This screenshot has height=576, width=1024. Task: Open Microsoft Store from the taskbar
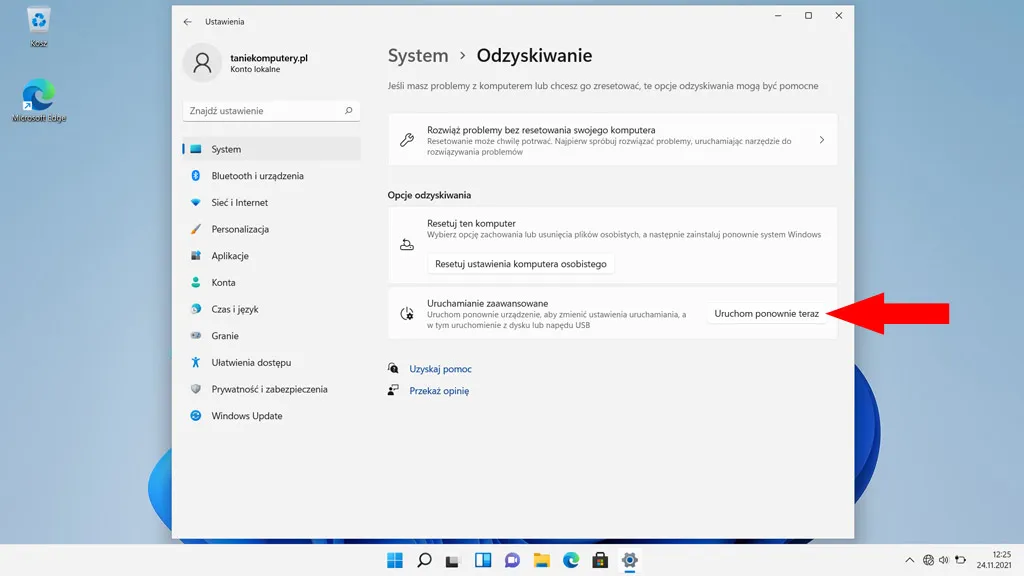(x=600, y=560)
